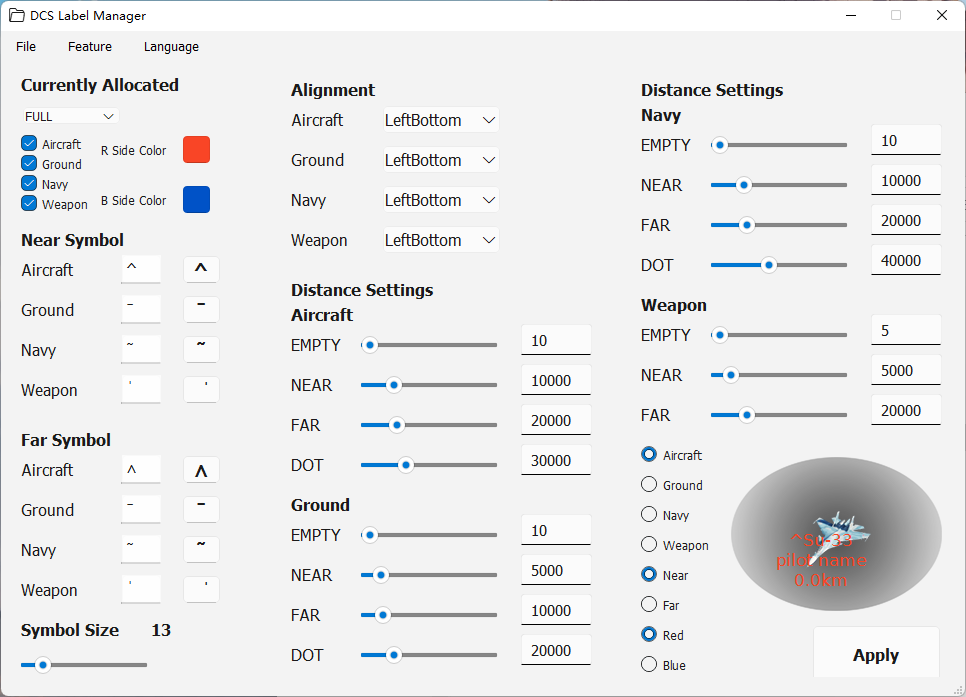Open the Weapon alignment dropdown

tap(440, 239)
